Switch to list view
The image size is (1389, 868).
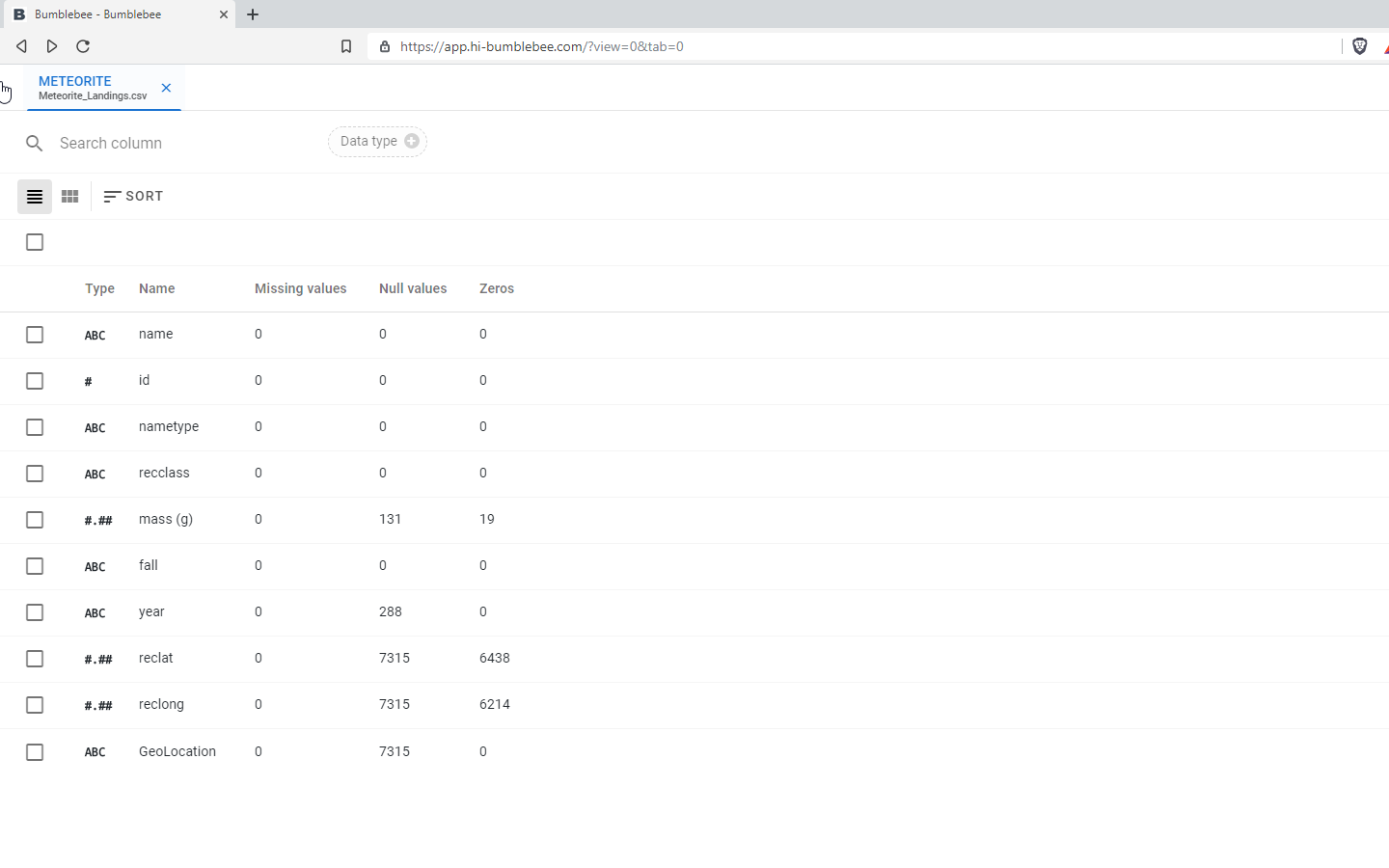coord(35,197)
